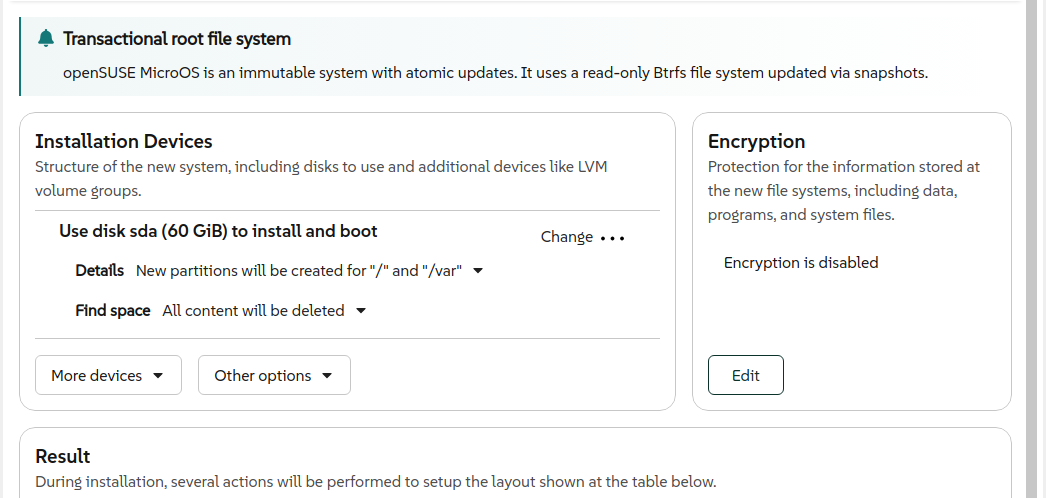Click the Installation Devices heading

coord(123,141)
